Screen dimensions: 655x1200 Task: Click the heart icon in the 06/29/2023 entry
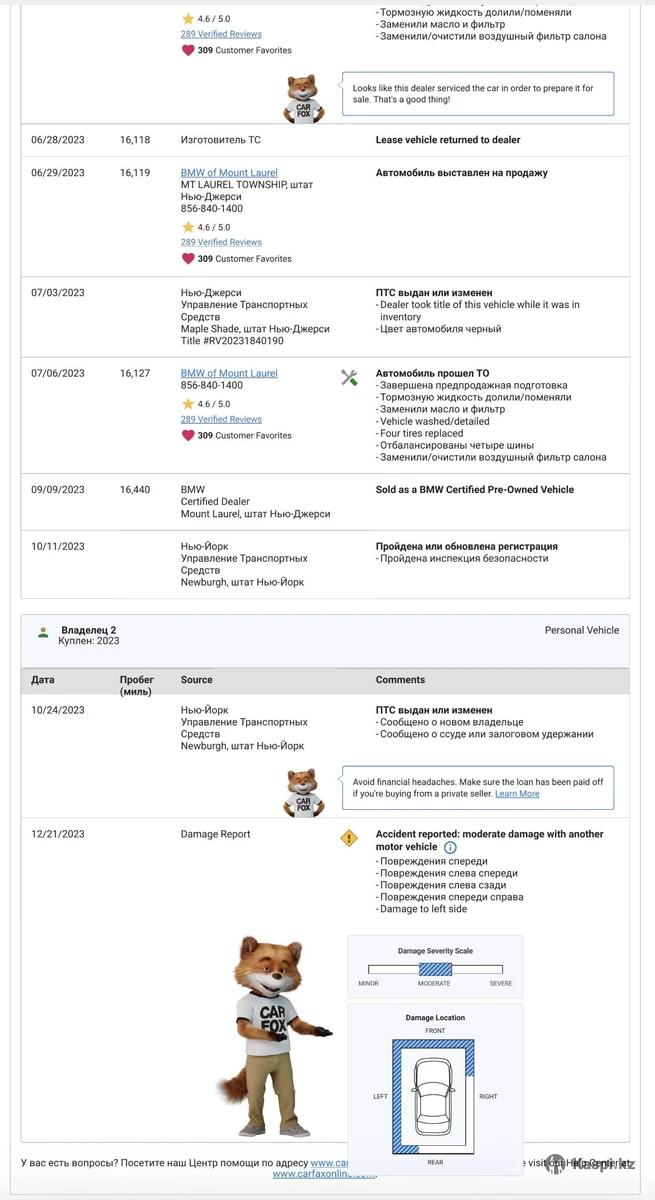coord(188,258)
